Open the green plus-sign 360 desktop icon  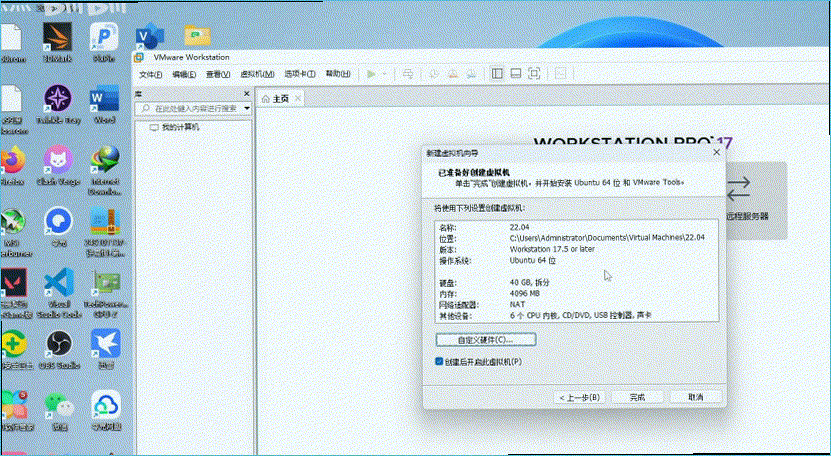tap(14, 344)
